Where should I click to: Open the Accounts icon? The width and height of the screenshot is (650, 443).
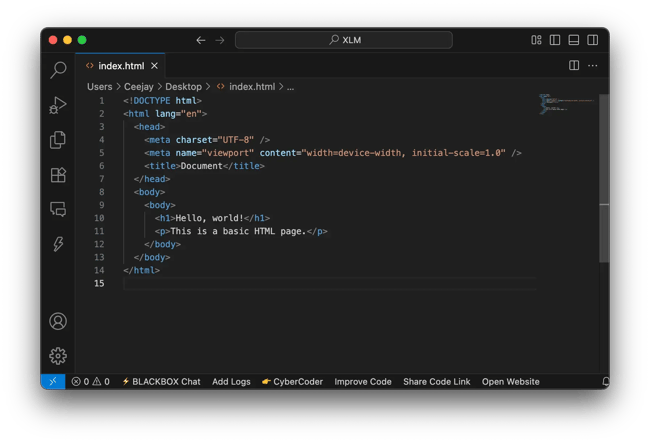click(x=58, y=321)
